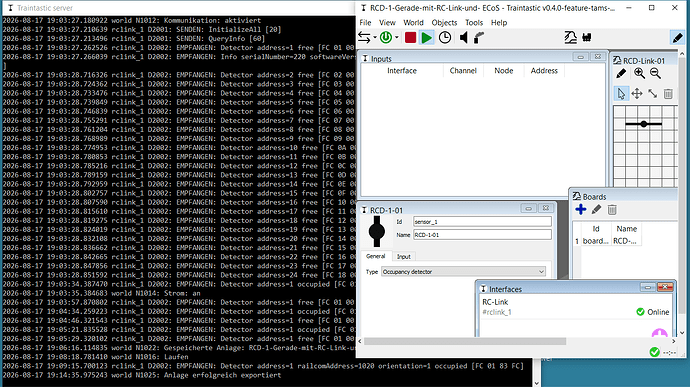Open the boards list toolbar icon
Image resolution: width=690 pixels, height=387 pixels.
point(571,37)
